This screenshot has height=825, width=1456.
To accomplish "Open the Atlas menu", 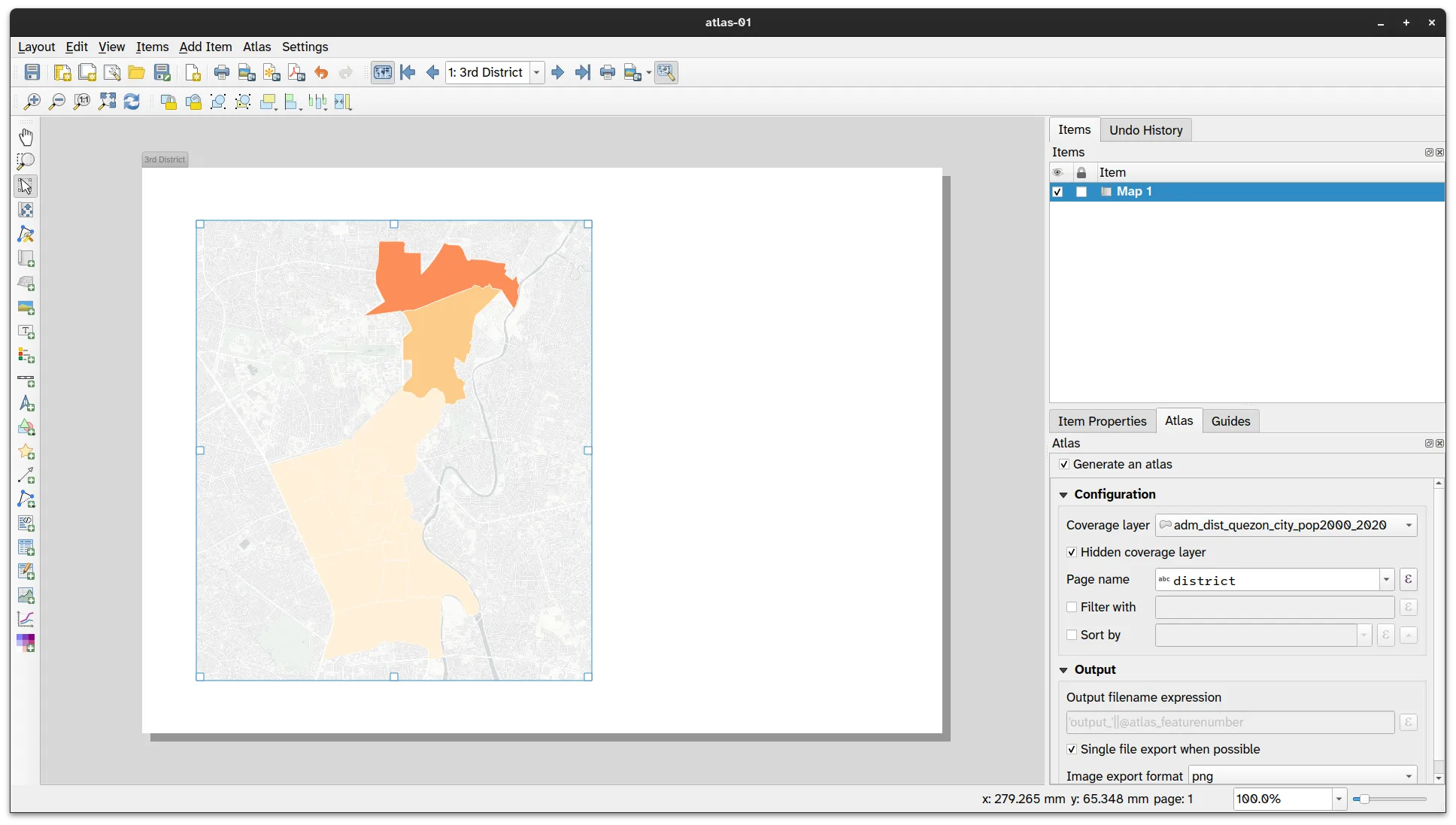I will tap(256, 47).
